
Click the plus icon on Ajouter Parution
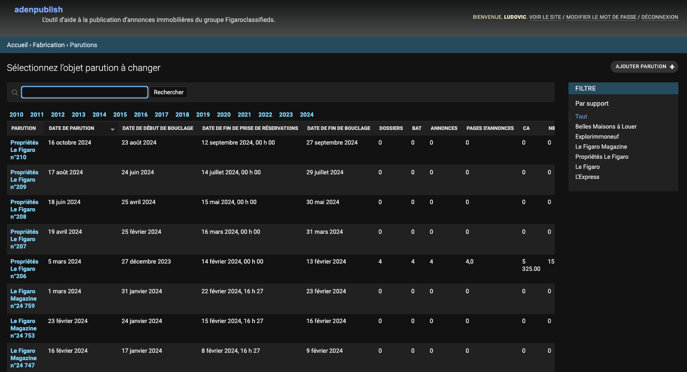pos(672,67)
